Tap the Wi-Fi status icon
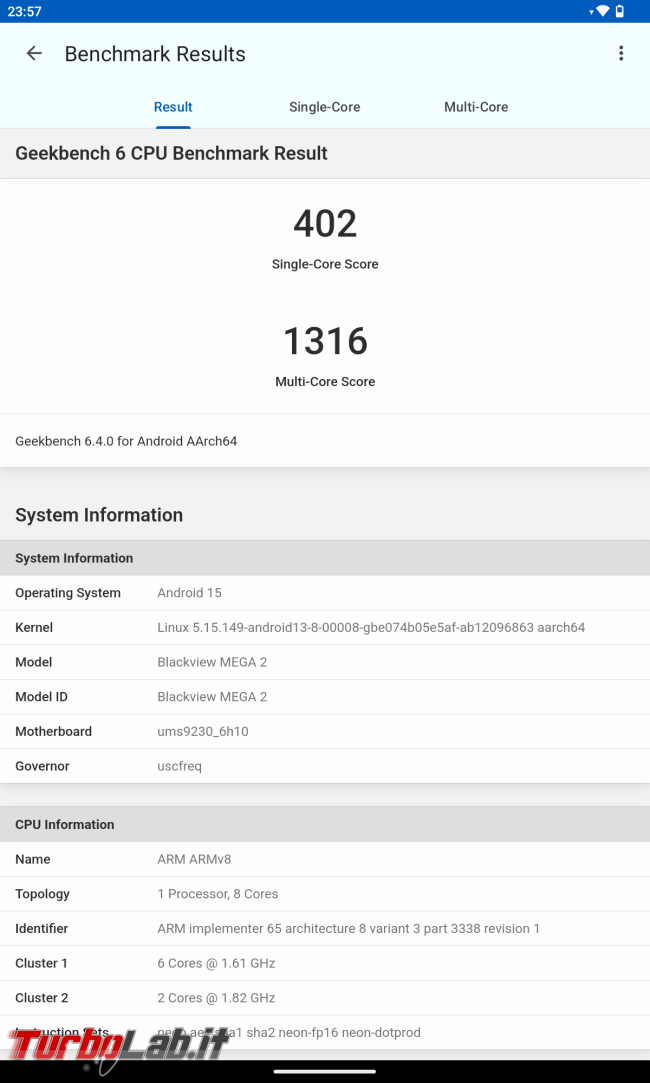Viewport: 650px width, 1083px height. (603, 11)
